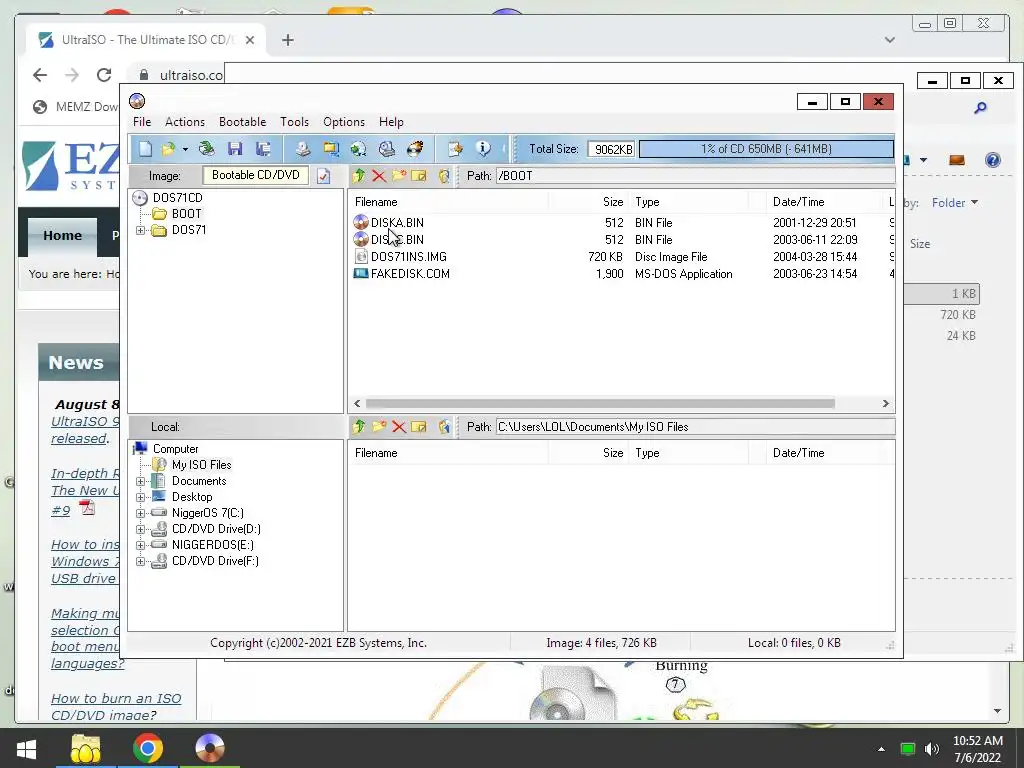Expand the CD/DVD Drive(F:) node

coord(140,561)
